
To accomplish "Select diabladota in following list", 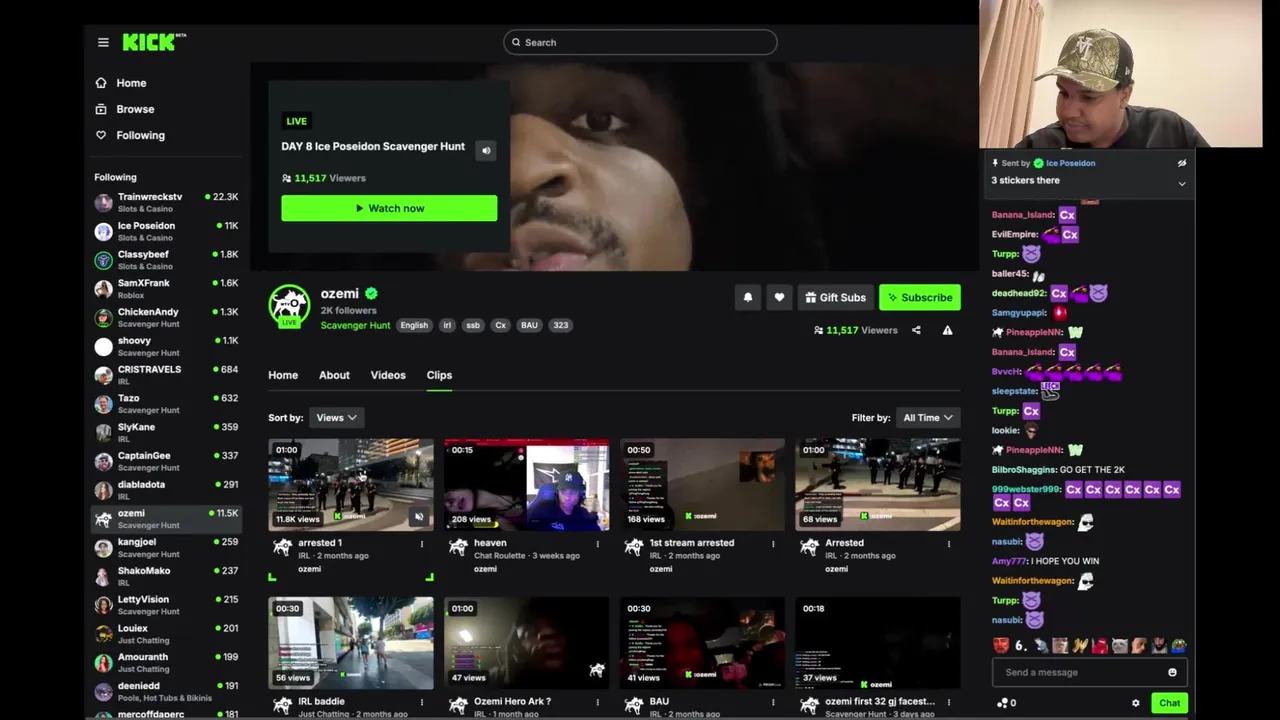I will (166, 490).
